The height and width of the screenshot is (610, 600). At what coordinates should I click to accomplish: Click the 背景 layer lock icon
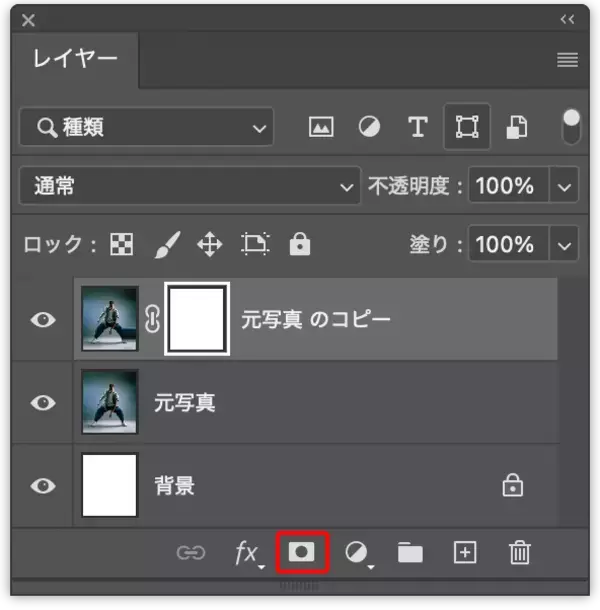pos(512,485)
